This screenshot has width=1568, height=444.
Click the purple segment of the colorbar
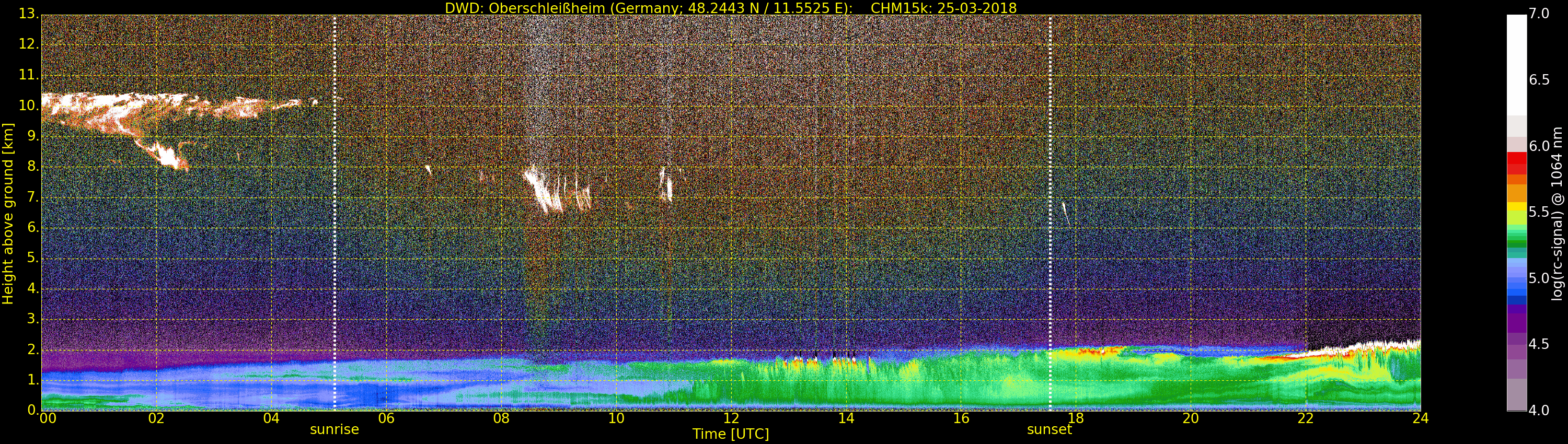[1516, 322]
